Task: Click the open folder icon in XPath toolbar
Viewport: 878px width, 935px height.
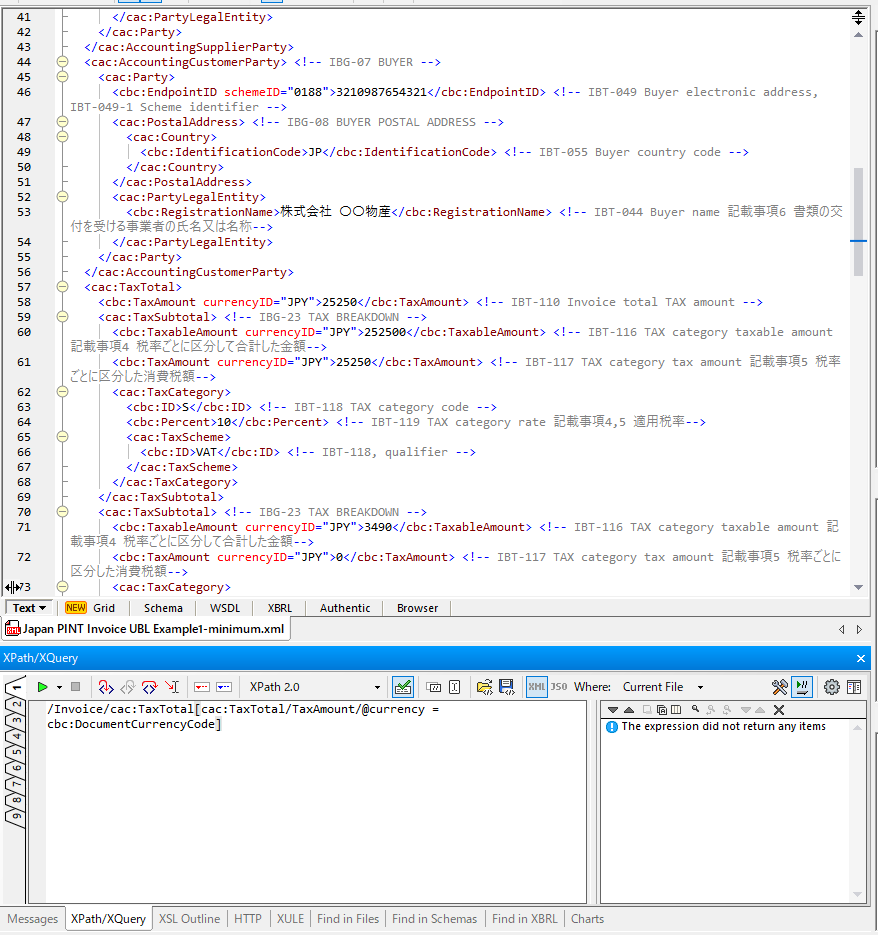Action: (484, 687)
